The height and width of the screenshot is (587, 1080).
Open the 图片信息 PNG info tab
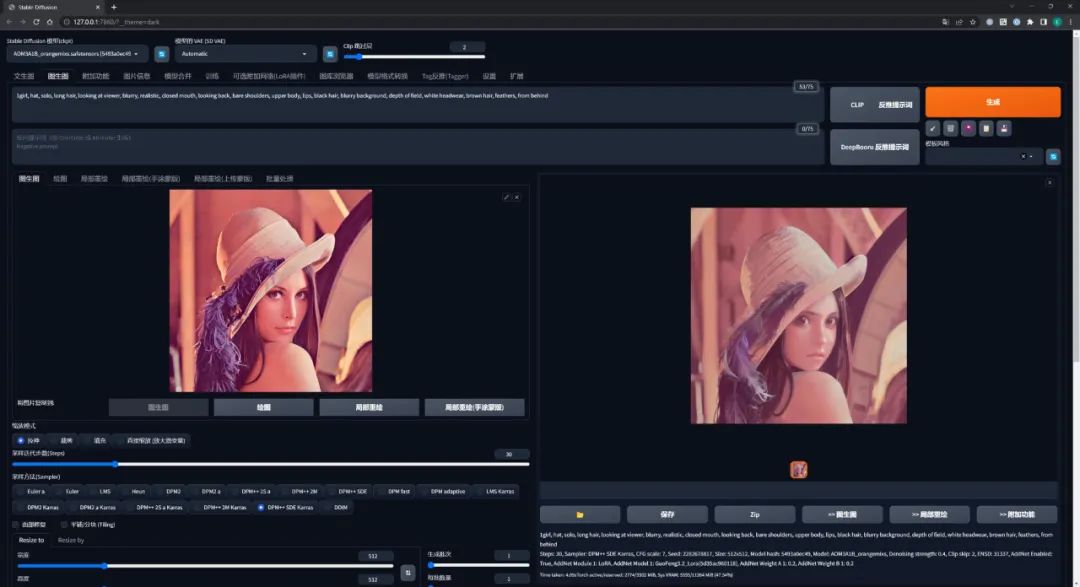(x=136, y=76)
